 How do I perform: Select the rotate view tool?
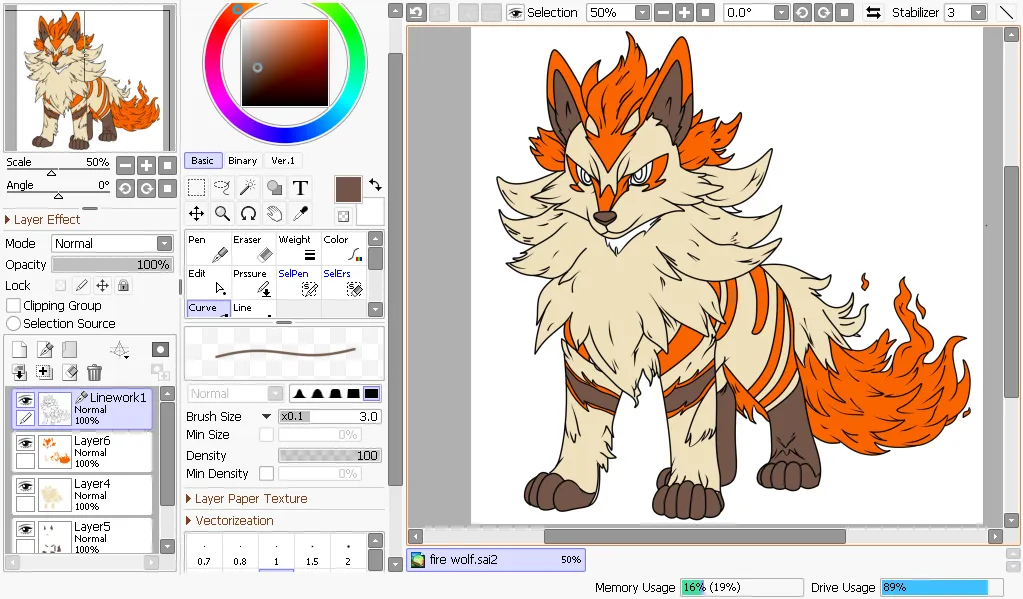pyautogui.click(x=248, y=213)
